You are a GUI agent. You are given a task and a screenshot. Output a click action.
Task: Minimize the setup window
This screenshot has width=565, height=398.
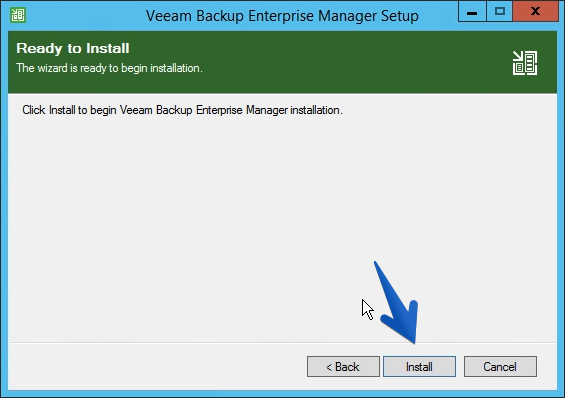tap(472, 12)
